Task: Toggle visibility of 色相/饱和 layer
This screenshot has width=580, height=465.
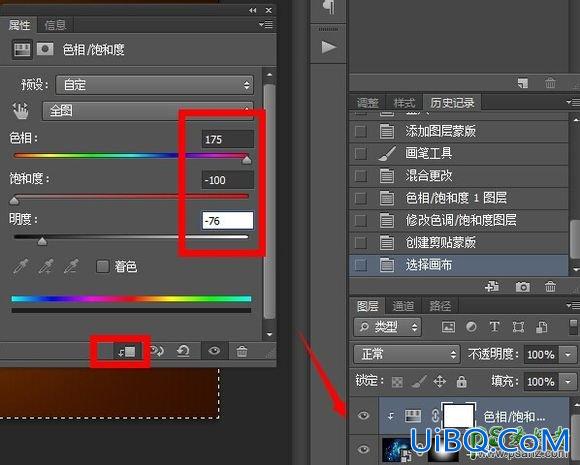Action: [363, 416]
